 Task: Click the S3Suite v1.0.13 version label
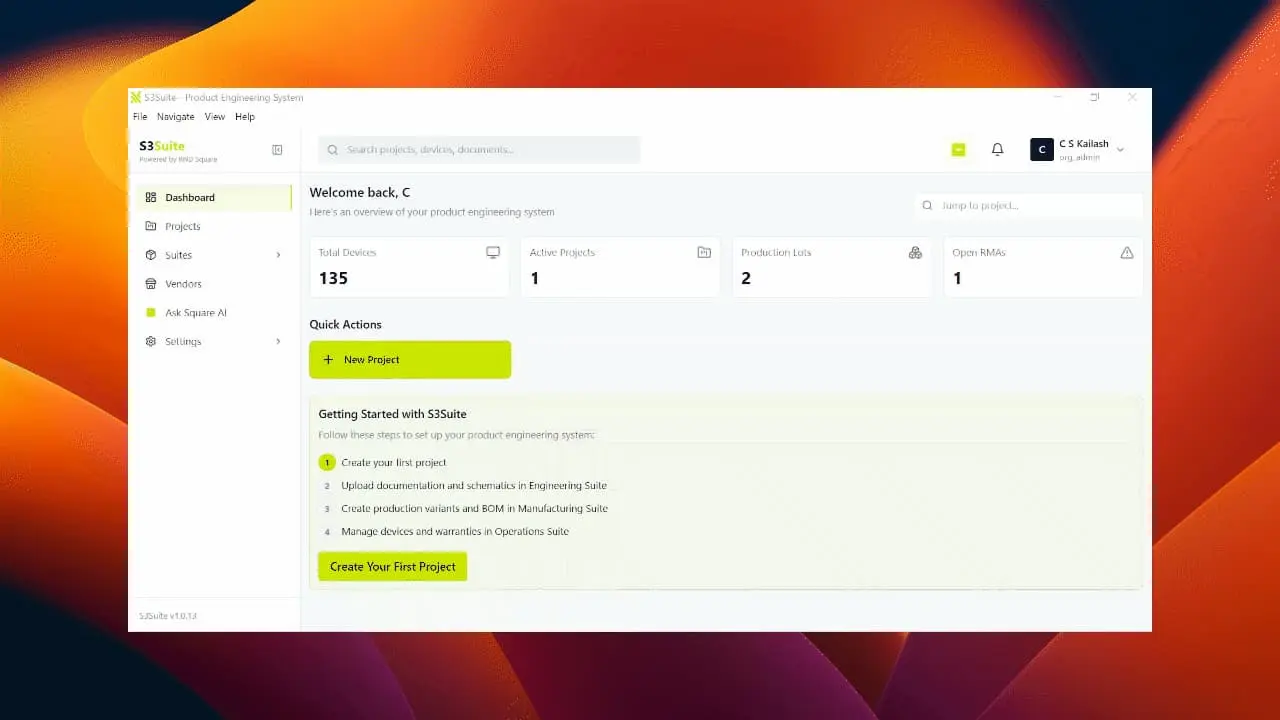tap(168, 616)
